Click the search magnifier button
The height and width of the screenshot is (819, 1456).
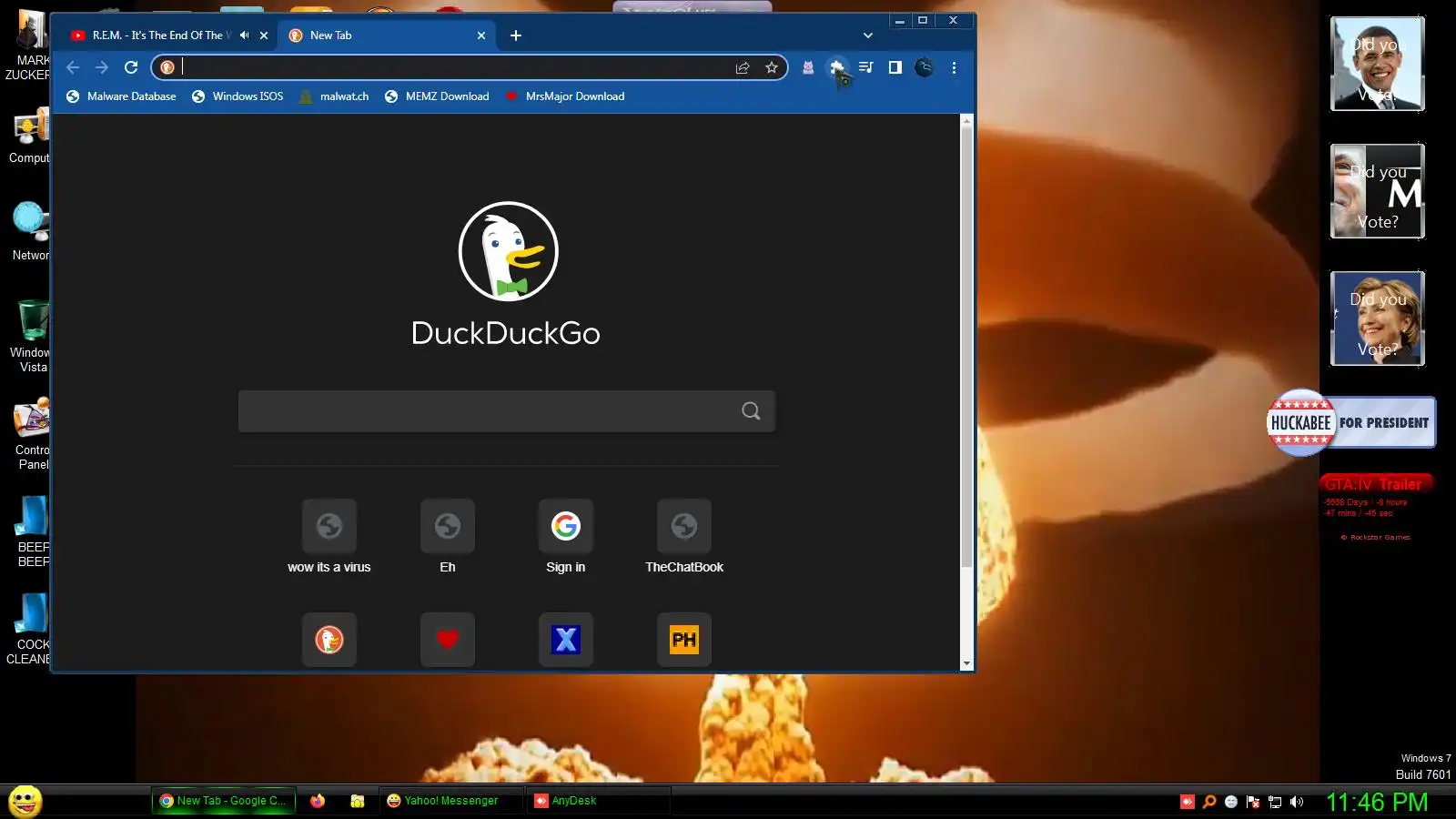(x=751, y=411)
